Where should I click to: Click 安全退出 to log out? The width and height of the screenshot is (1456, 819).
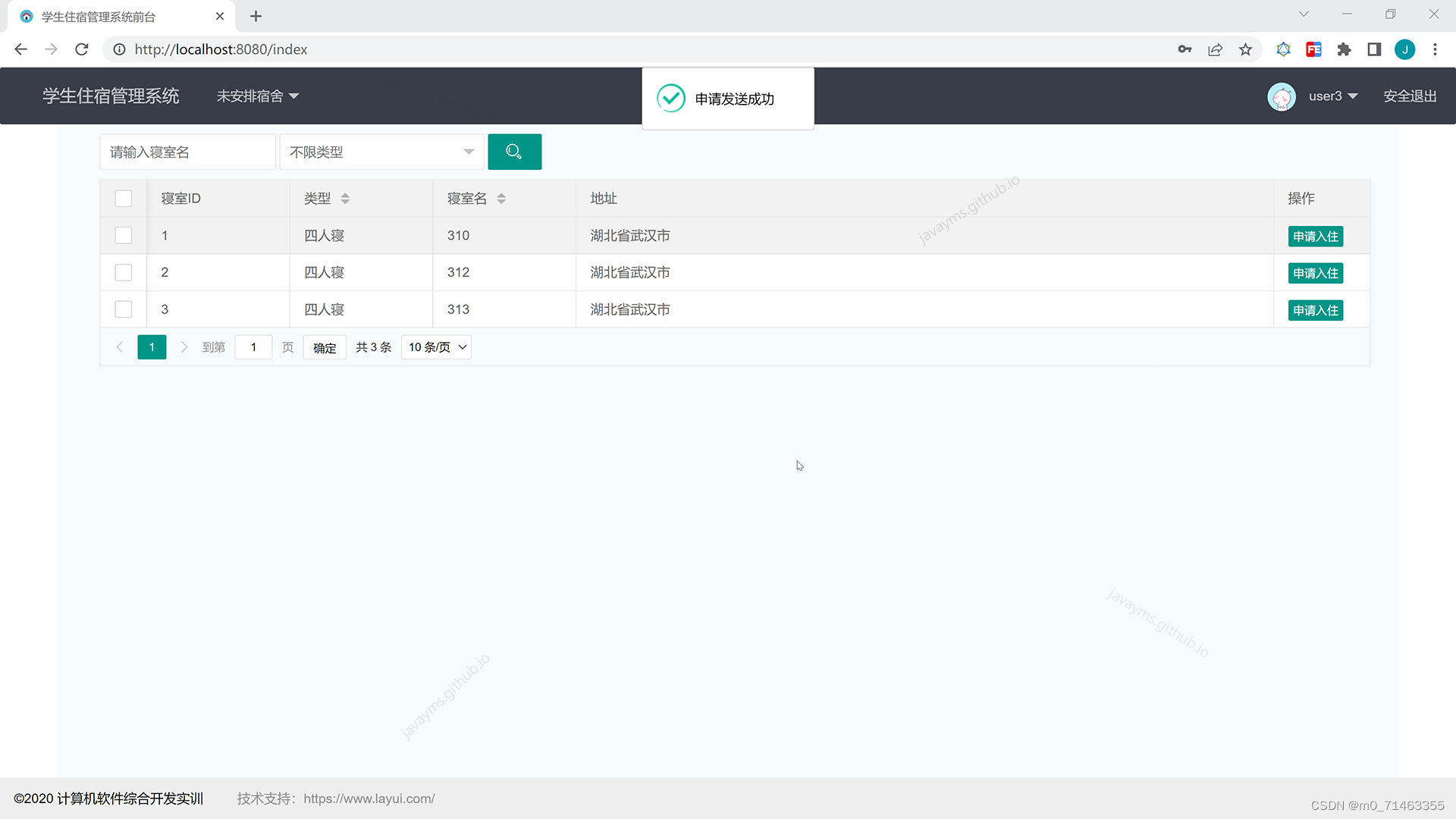tap(1409, 96)
